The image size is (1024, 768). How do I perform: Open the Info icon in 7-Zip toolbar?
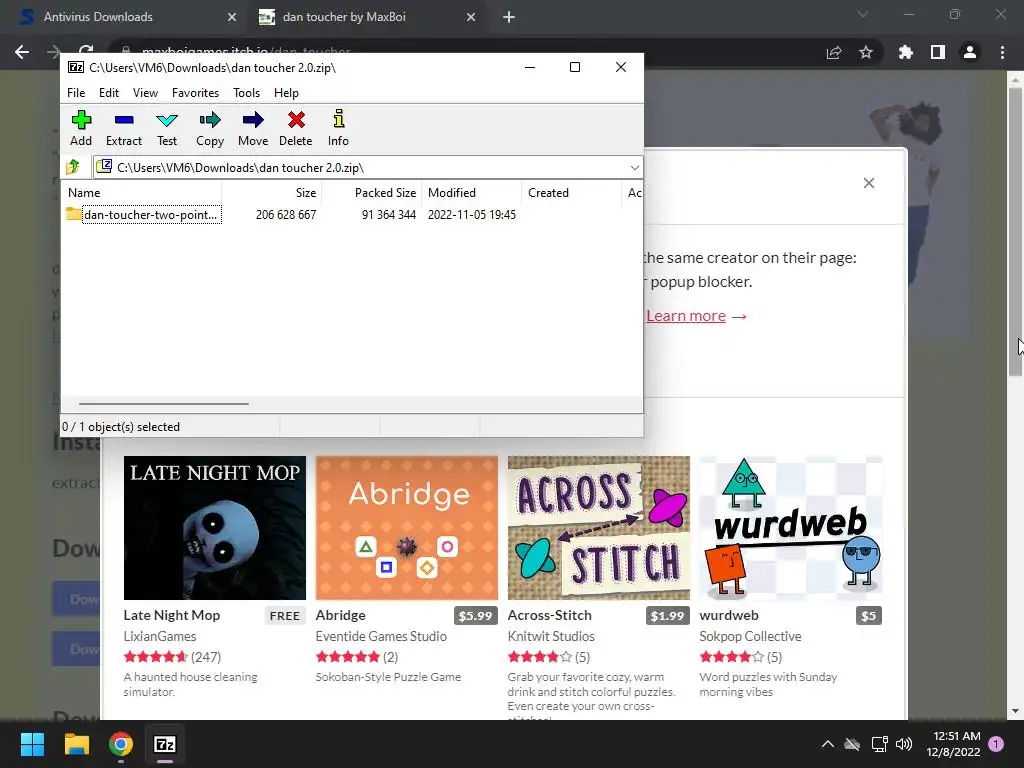point(338,128)
